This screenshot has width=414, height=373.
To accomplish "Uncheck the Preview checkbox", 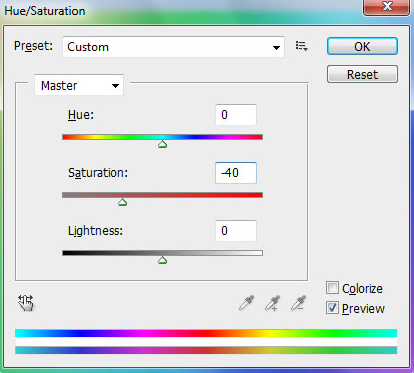I will click(x=332, y=308).
